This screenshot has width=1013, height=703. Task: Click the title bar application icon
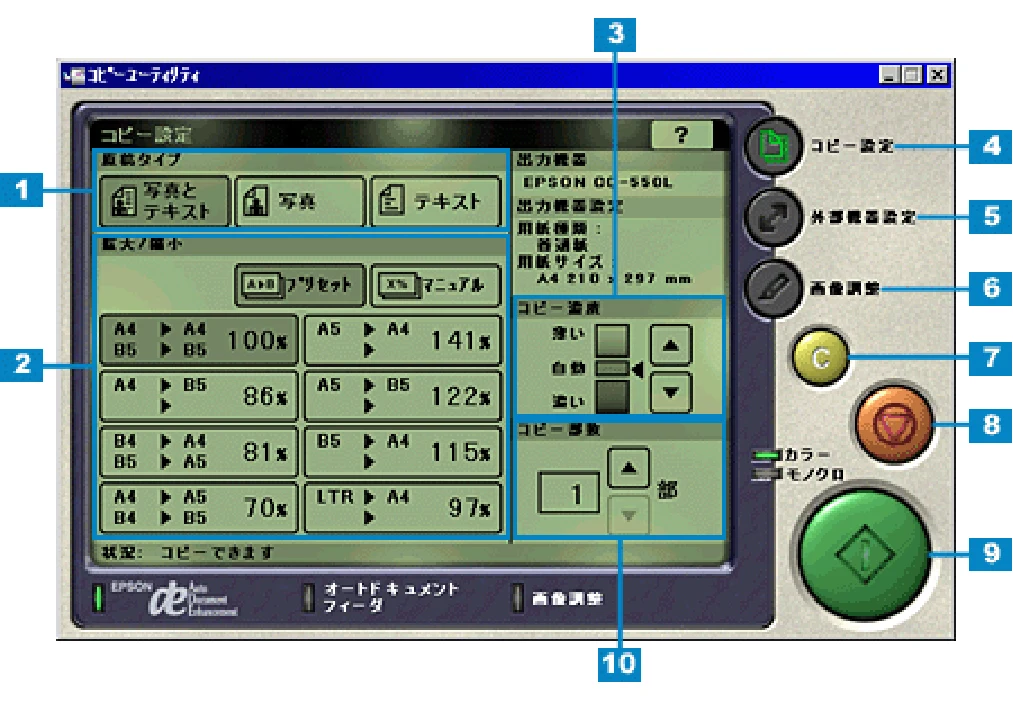coord(75,76)
